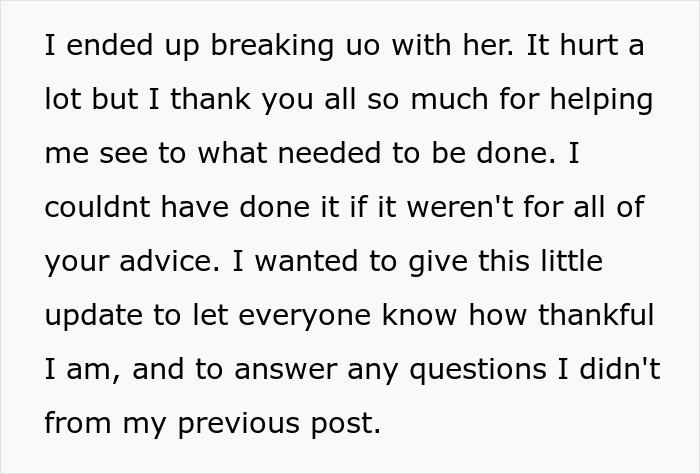This screenshot has height=474, width=700.
Task: Click the word "update"
Action: 93,316
